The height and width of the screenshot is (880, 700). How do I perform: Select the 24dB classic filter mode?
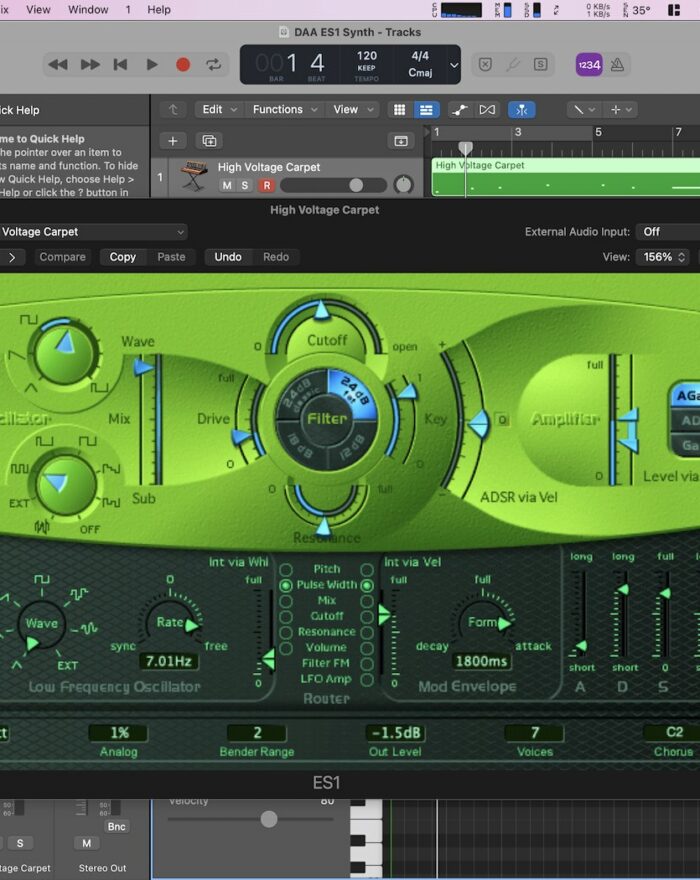(x=300, y=395)
